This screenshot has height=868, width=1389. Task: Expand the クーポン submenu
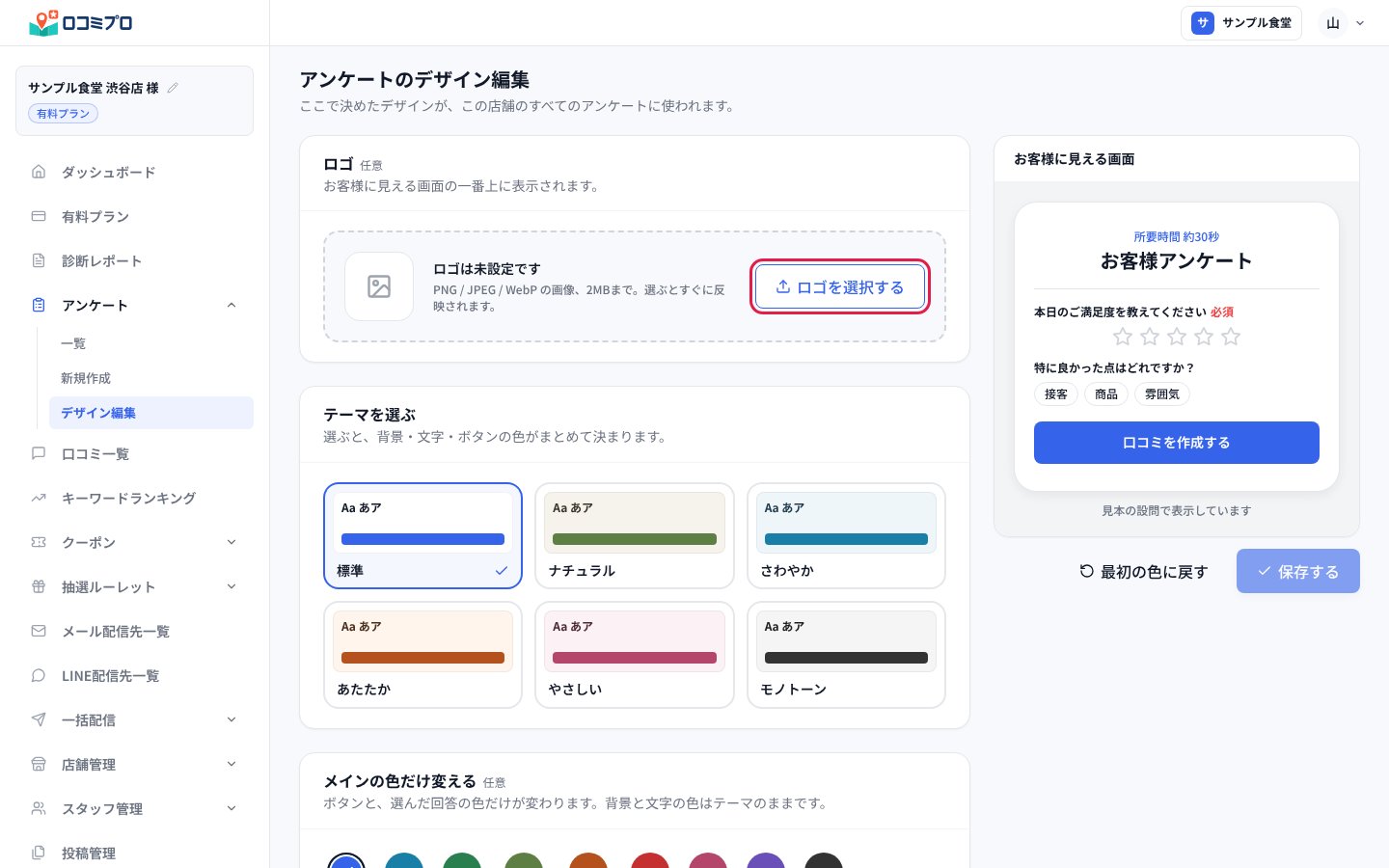[231, 542]
